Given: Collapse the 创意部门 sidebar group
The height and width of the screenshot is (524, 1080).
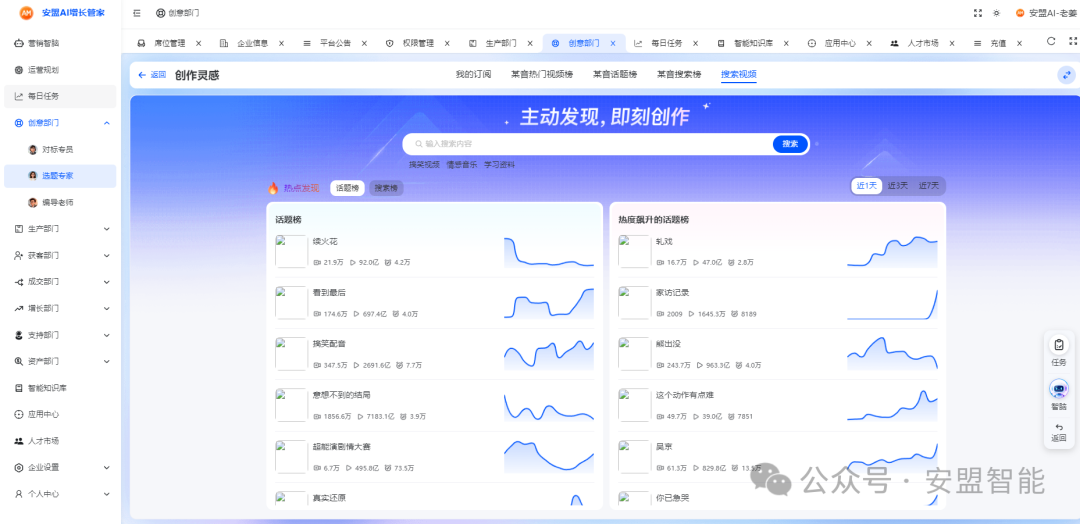Looking at the screenshot, I should (x=107, y=123).
